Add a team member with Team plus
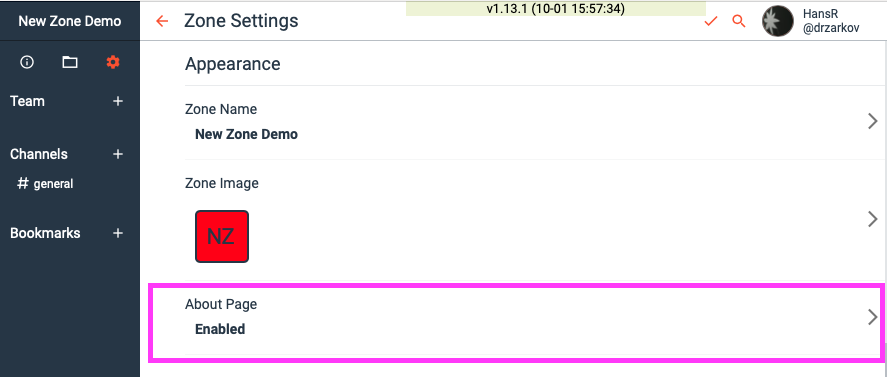Screen dimensions: 887x377 pos(118,101)
